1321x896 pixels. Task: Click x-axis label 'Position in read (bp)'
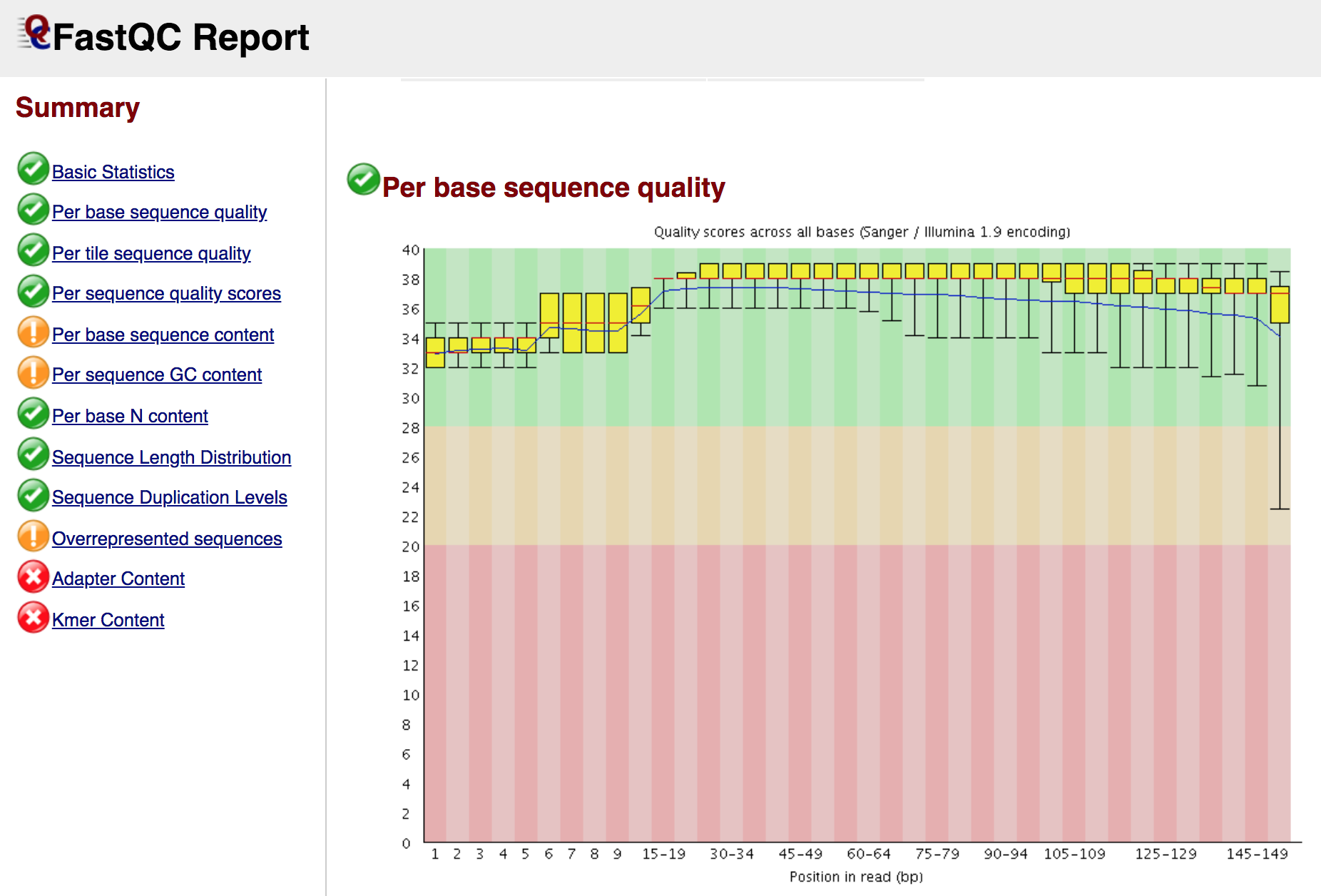click(856, 877)
